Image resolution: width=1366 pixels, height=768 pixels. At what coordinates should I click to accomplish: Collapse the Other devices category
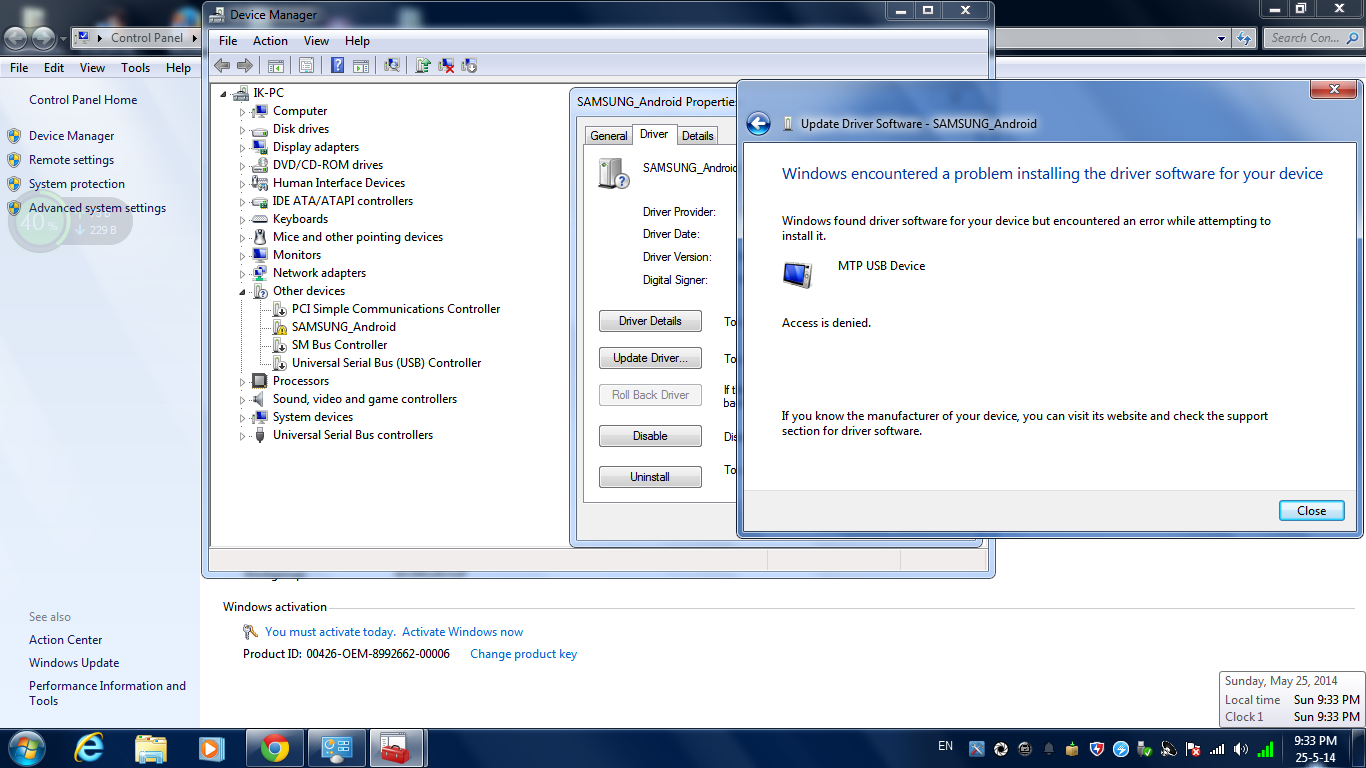[x=242, y=291]
